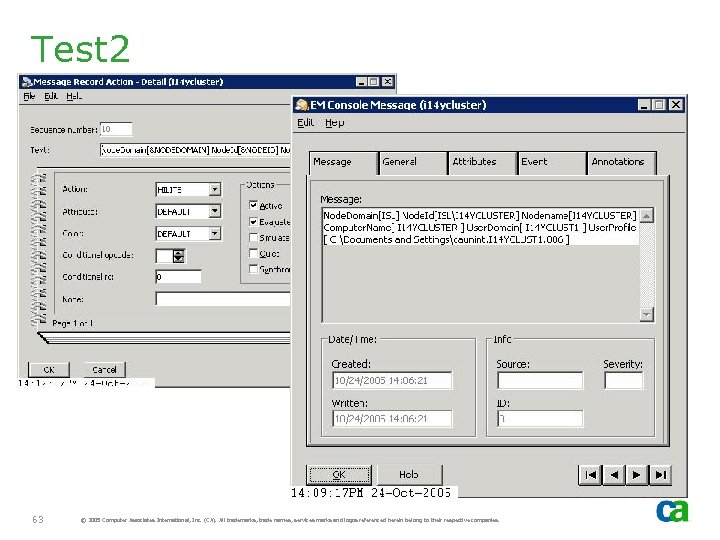Viewport: 720px width, 540px height.
Task: Open Edit menu in Message Record Action
Action: [51, 96]
